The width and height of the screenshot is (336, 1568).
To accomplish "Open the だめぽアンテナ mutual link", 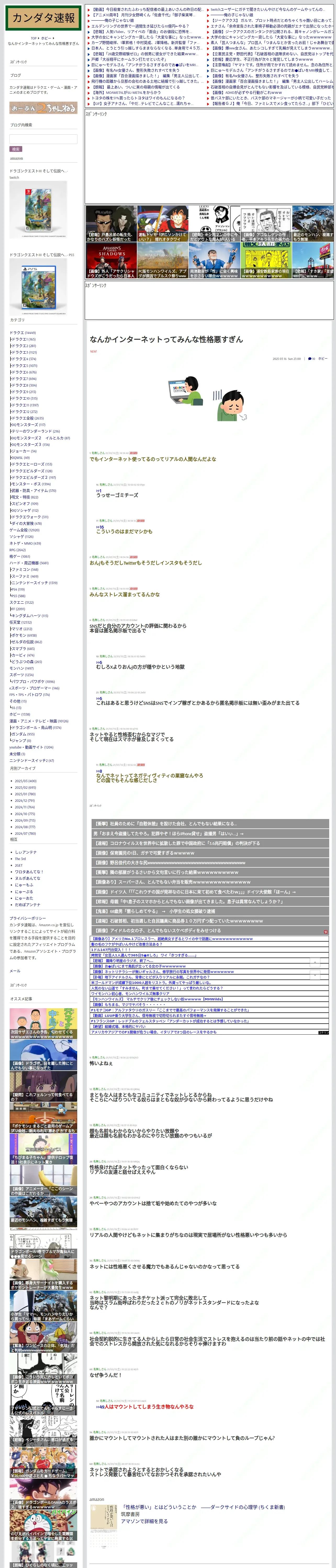I will (27, 904).
